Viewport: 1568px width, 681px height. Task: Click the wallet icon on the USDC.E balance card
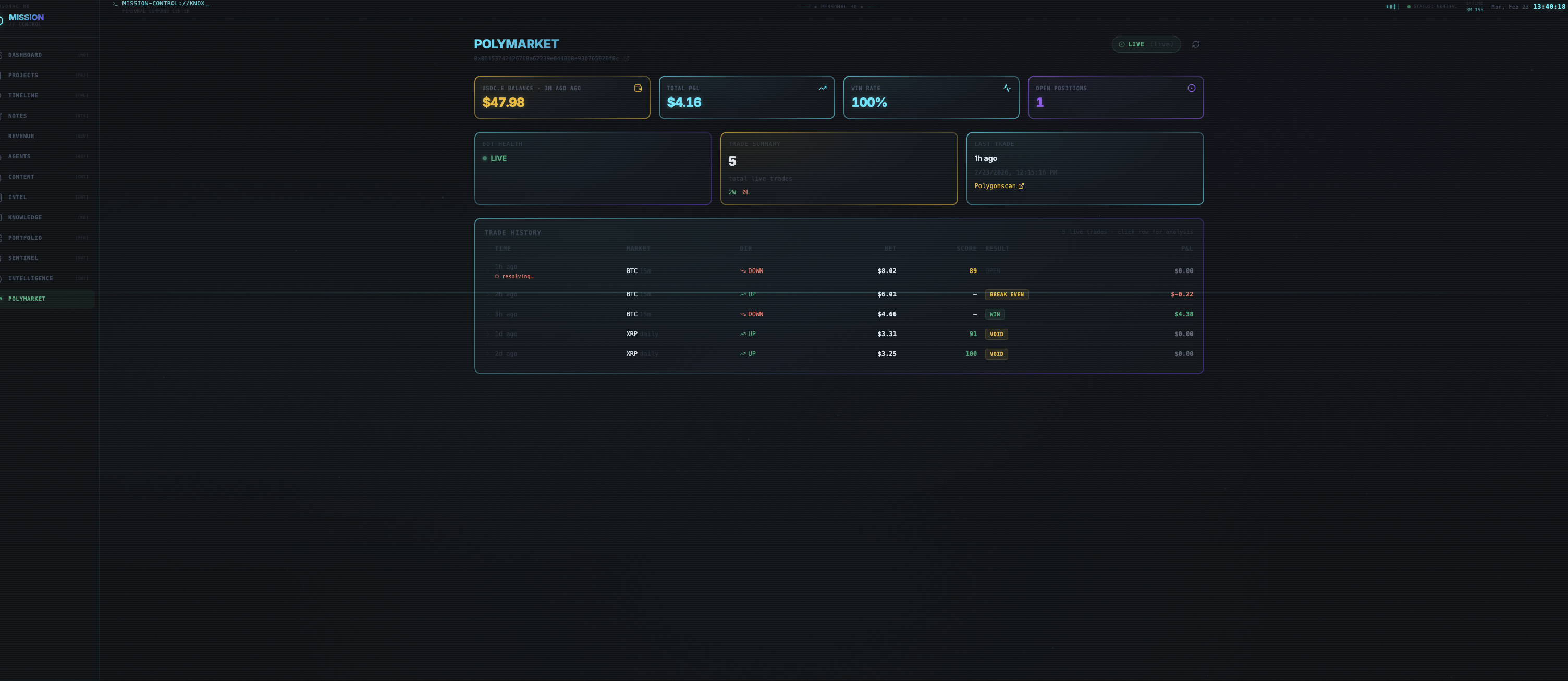pyautogui.click(x=638, y=88)
